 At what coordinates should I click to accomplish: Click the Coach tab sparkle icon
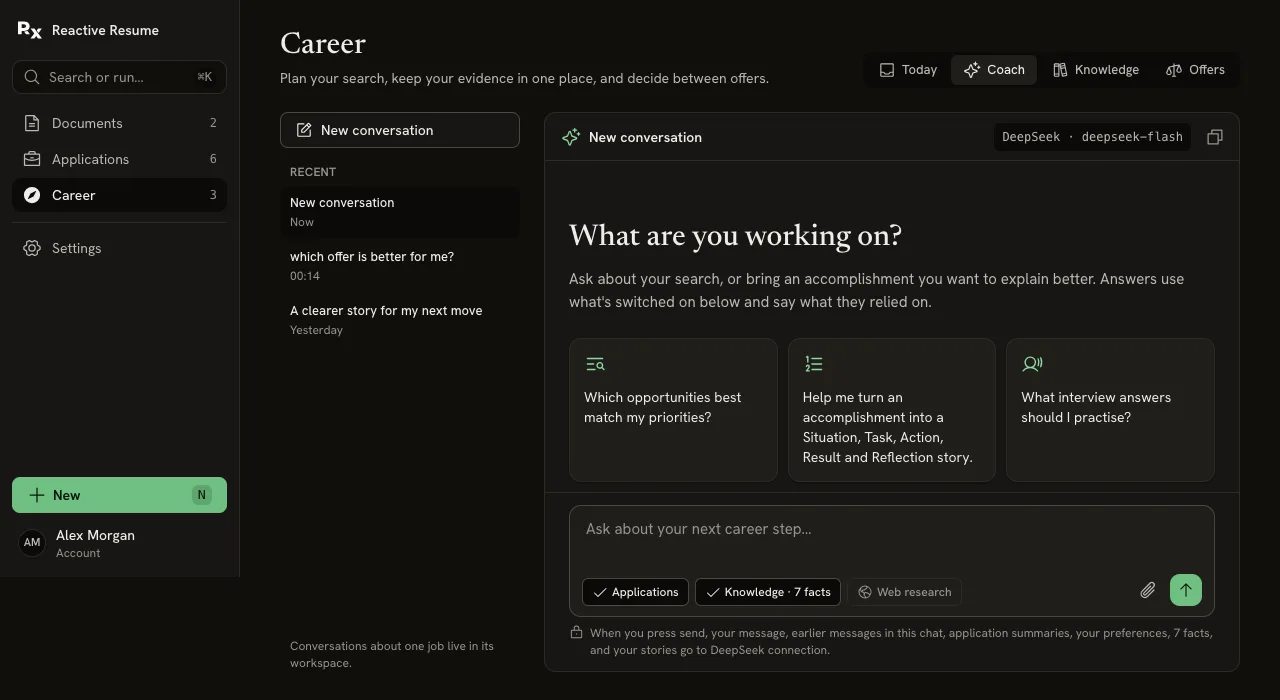pos(971,70)
